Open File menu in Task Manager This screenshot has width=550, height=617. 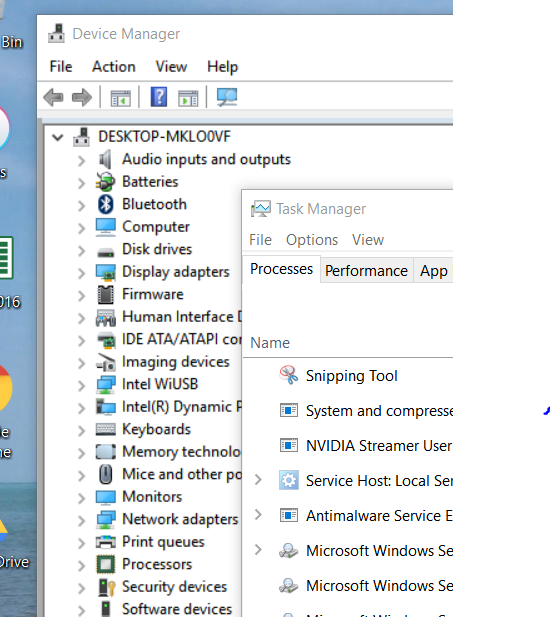[260, 240]
